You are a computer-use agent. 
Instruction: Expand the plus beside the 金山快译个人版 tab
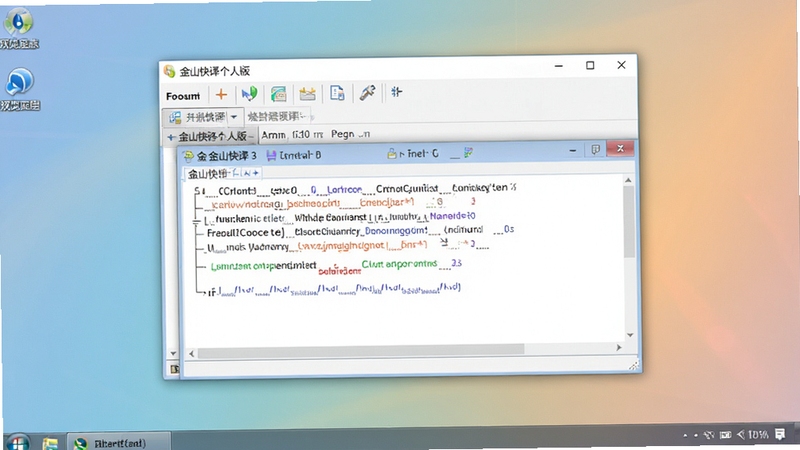(x=171, y=137)
